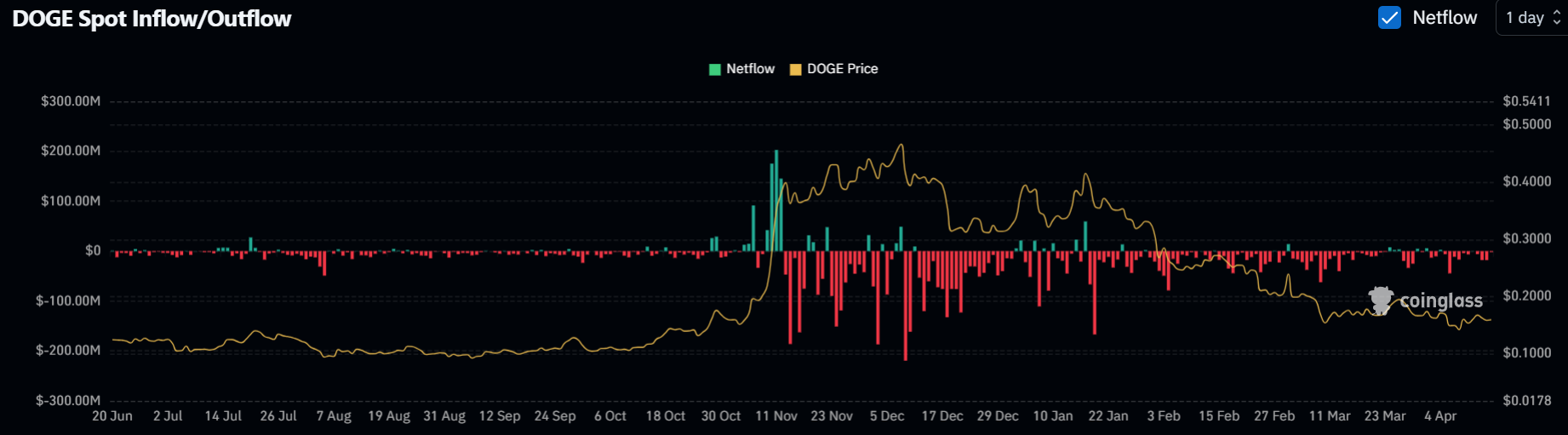This screenshot has height=435, width=1568.
Task: Click the $0.5411 right axis label
Action: pyautogui.click(x=1526, y=101)
